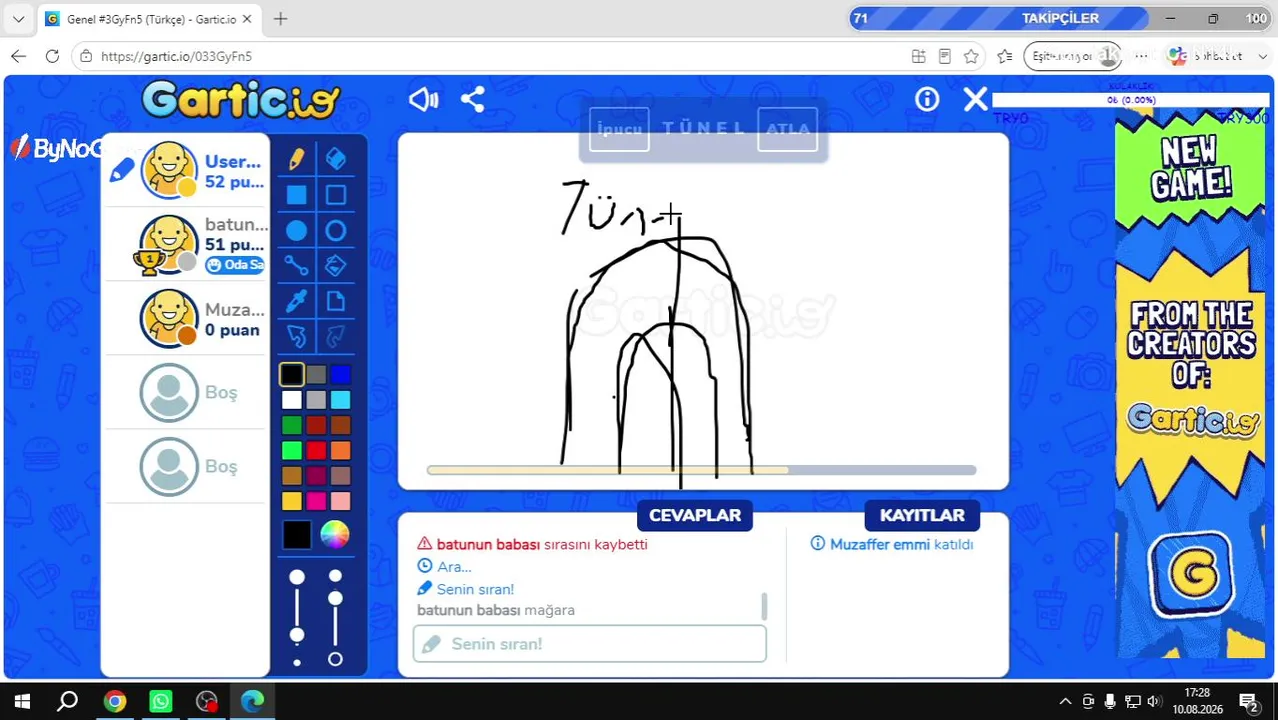
Task: Click the first empty Boş slot
Action: pos(186,393)
